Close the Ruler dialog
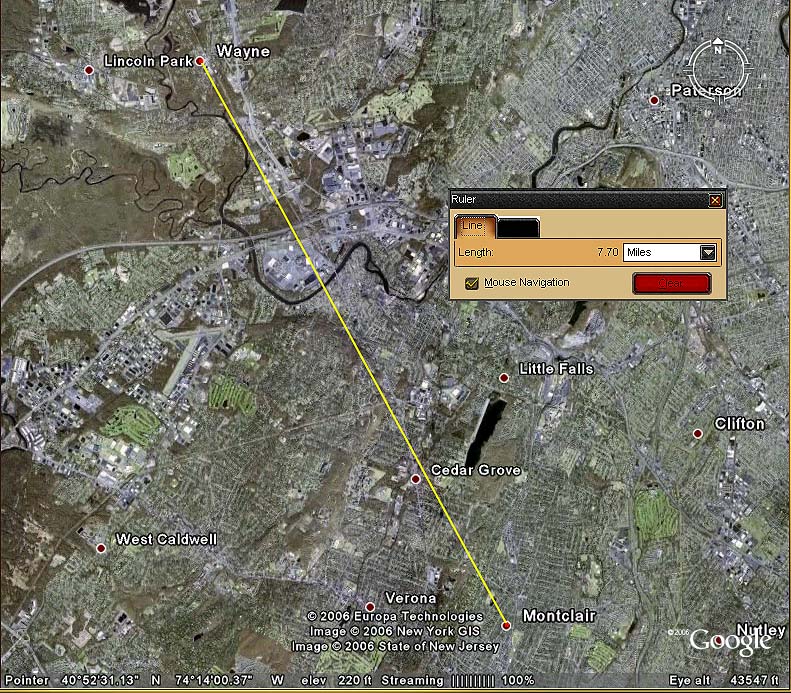This screenshot has height=693, width=791. click(x=714, y=200)
